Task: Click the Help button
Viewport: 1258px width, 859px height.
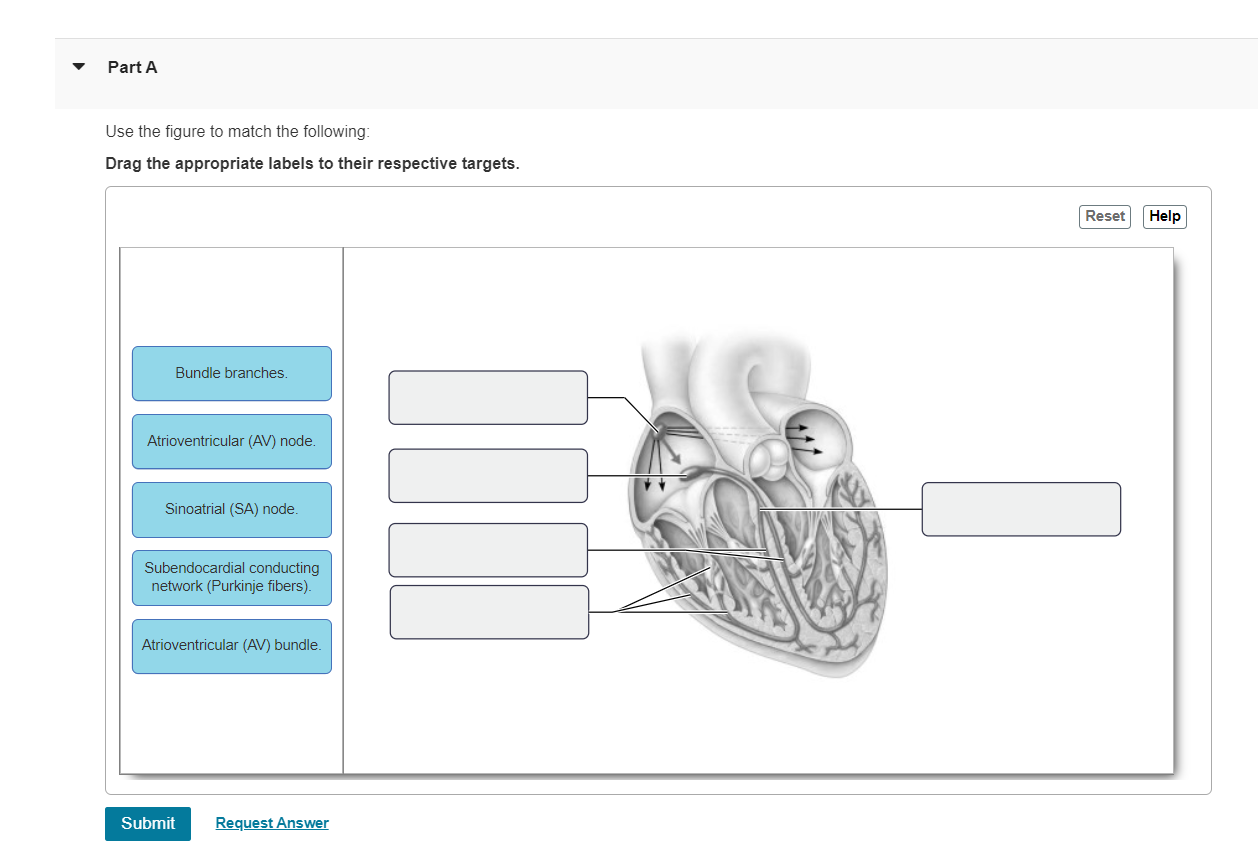Action: coord(1164,216)
